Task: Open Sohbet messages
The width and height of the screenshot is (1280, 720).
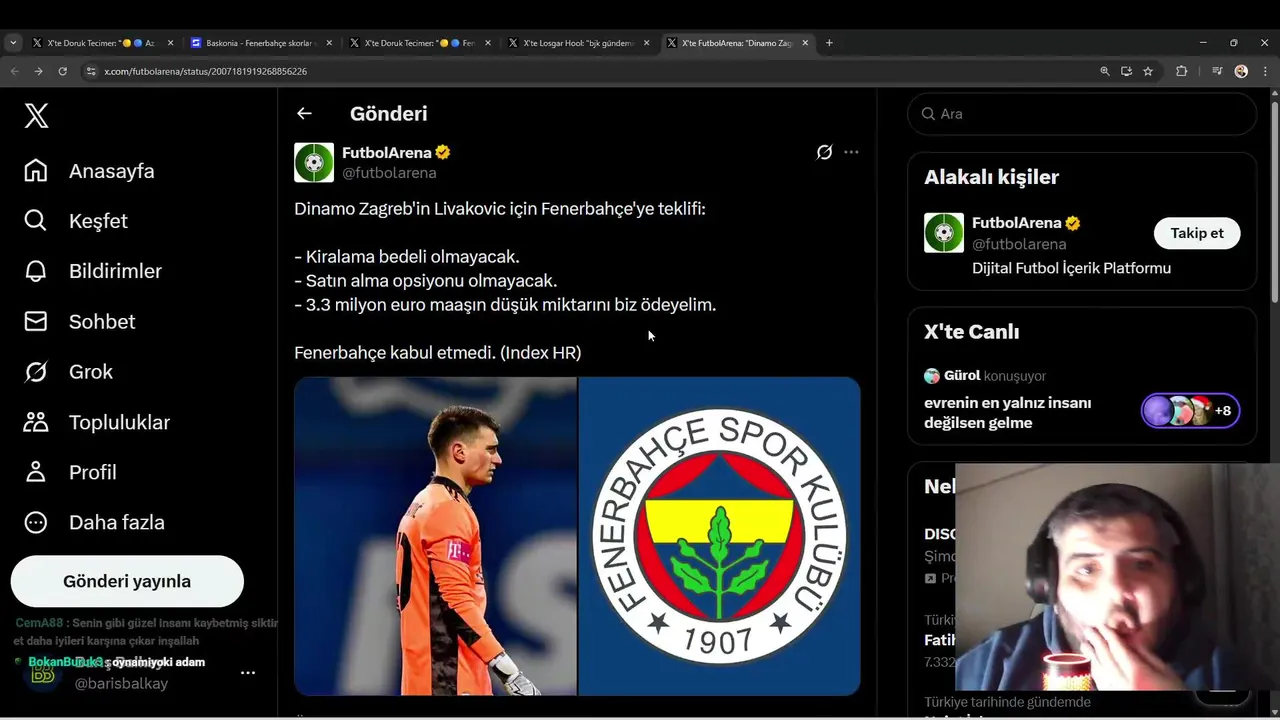Action: pos(80,322)
